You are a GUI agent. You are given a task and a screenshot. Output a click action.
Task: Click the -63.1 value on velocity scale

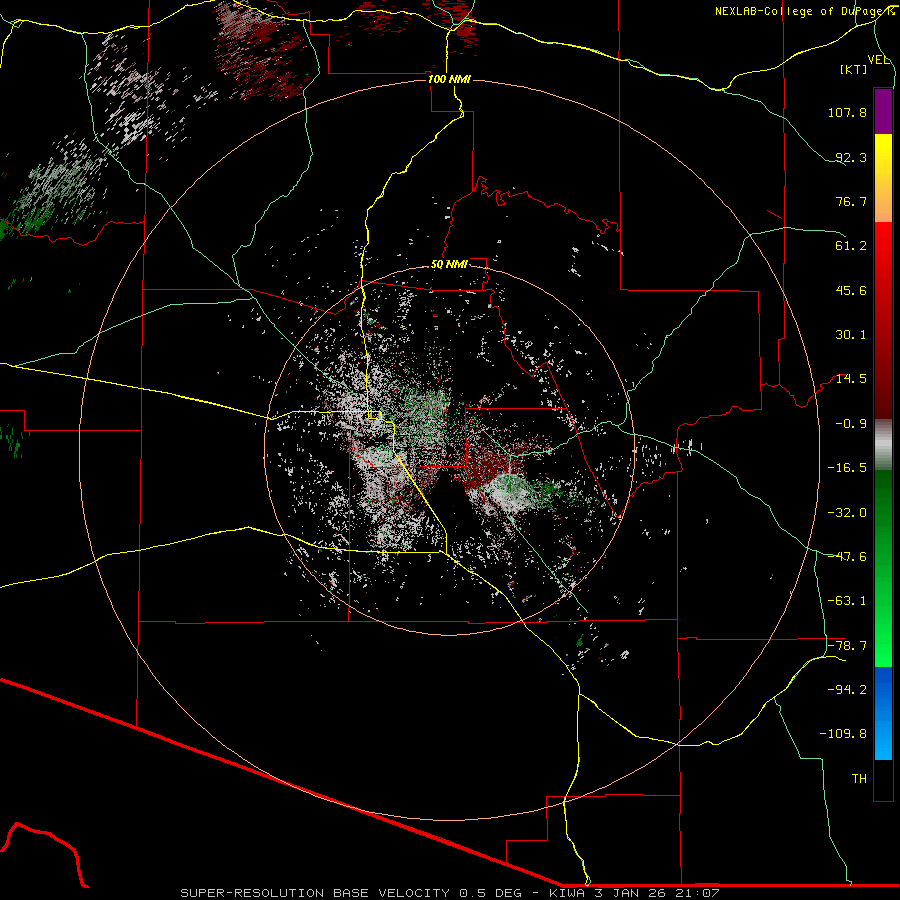click(847, 601)
